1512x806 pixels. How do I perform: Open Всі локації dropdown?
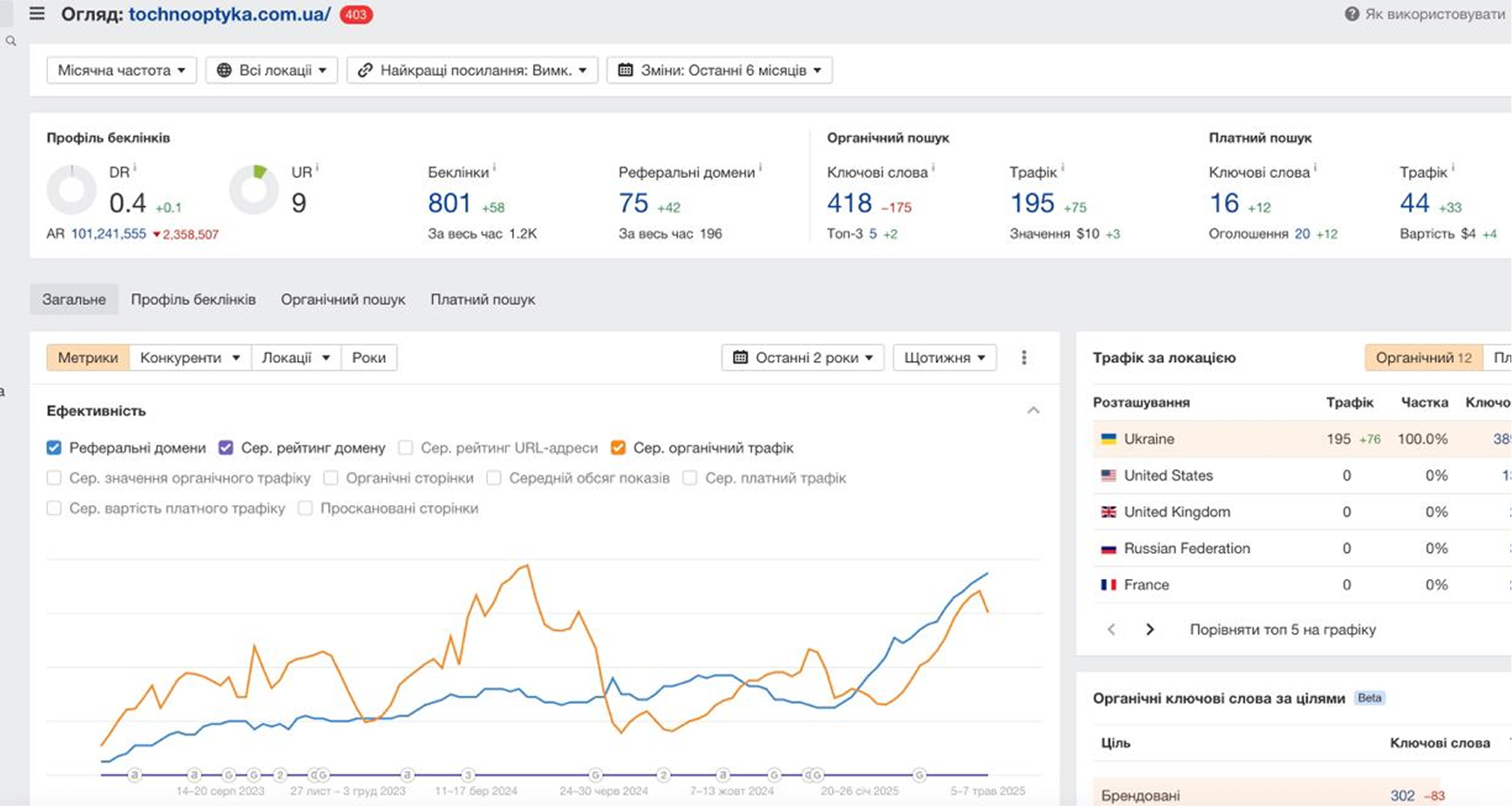pyautogui.click(x=271, y=70)
